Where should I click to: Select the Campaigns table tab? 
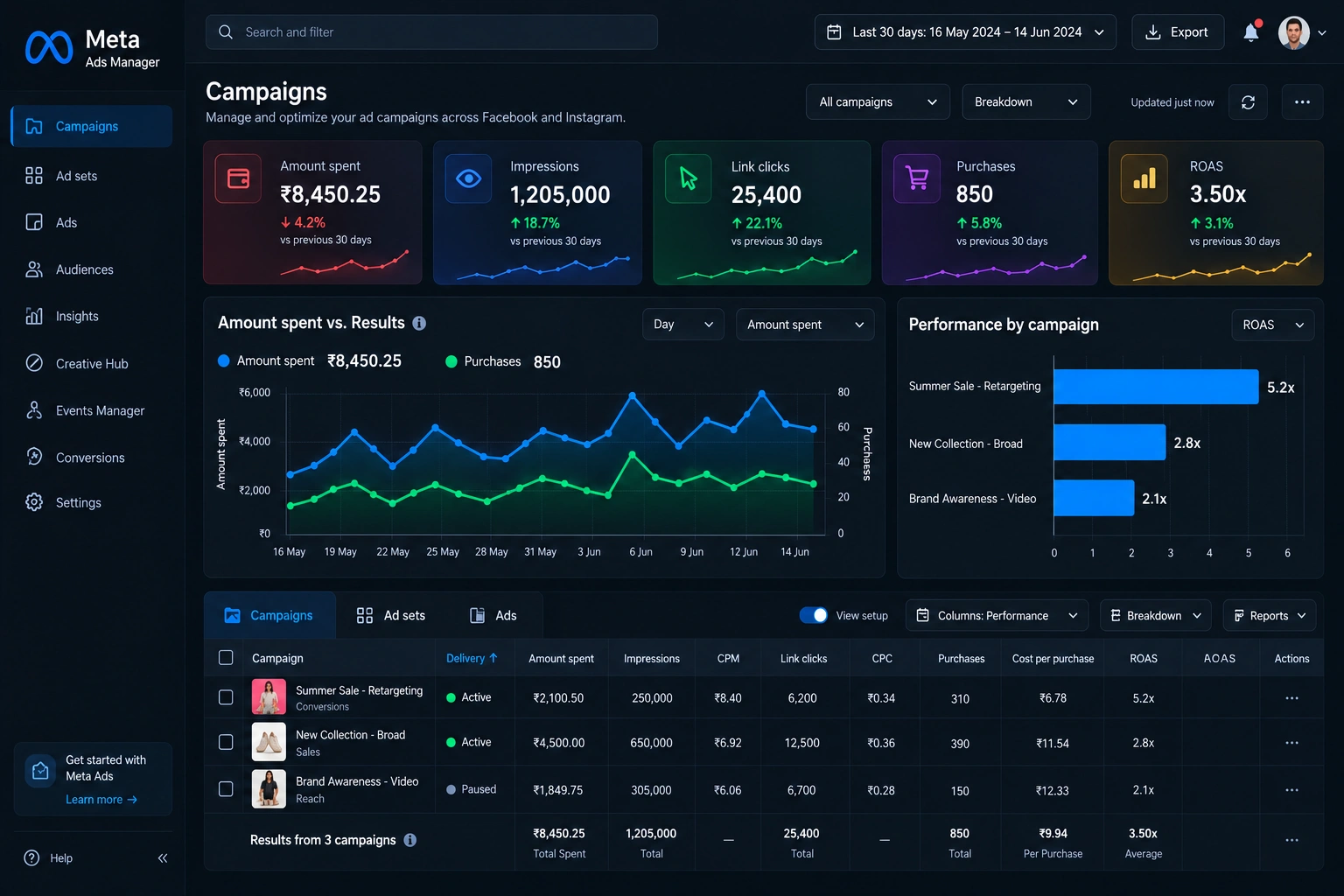click(269, 615)
